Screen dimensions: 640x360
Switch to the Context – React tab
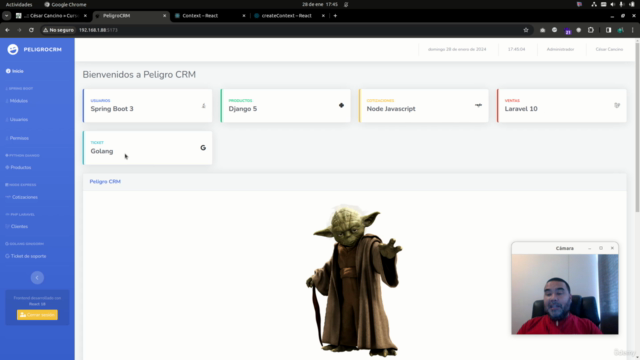point(209,16)
